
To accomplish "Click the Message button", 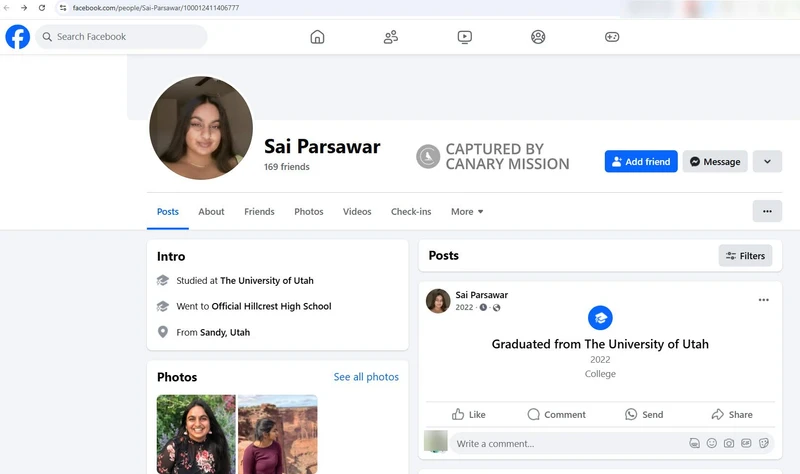I will (715, 161).
